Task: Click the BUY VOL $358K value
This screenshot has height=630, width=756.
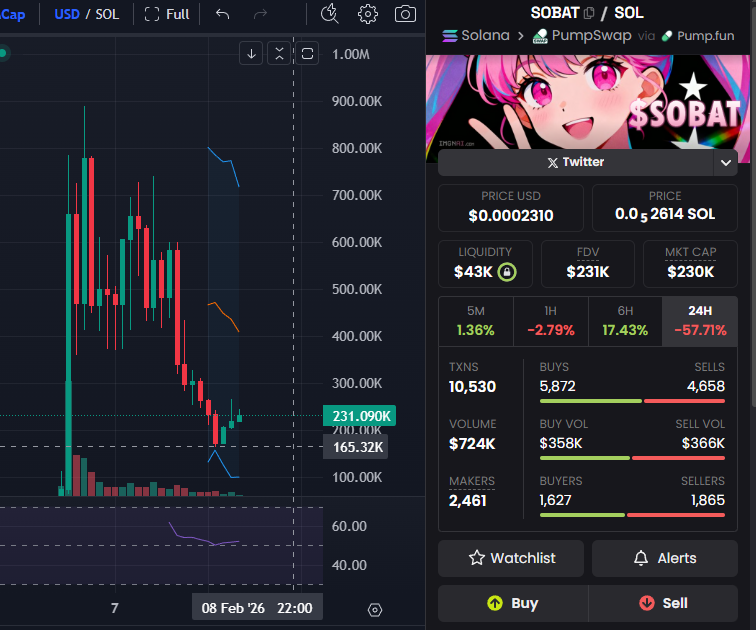Action: pyautogui.click(x=561, y=443)
